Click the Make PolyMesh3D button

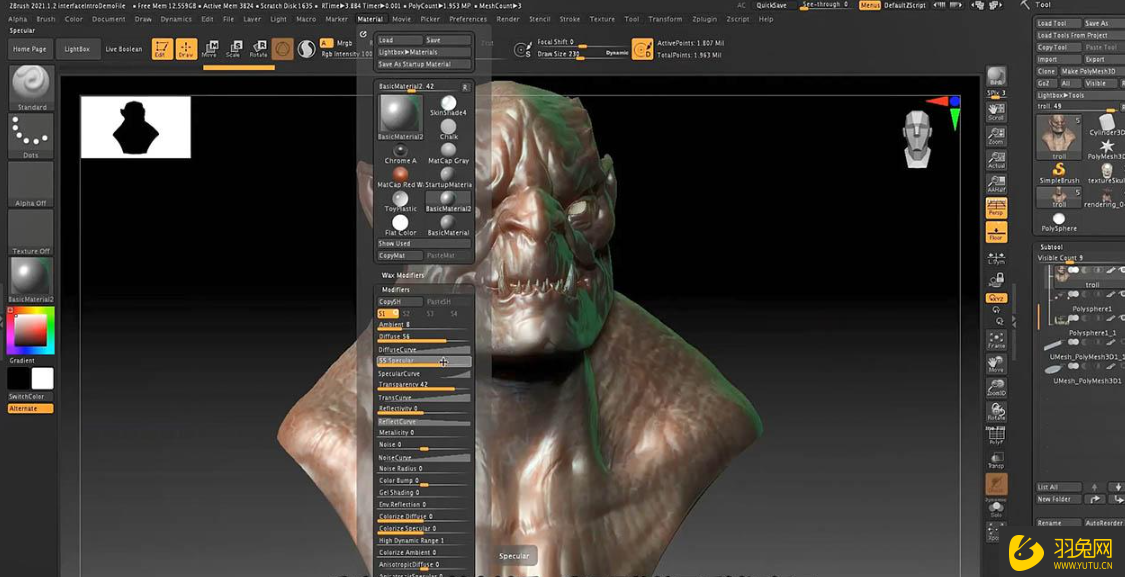click(x=1090, y=71)
